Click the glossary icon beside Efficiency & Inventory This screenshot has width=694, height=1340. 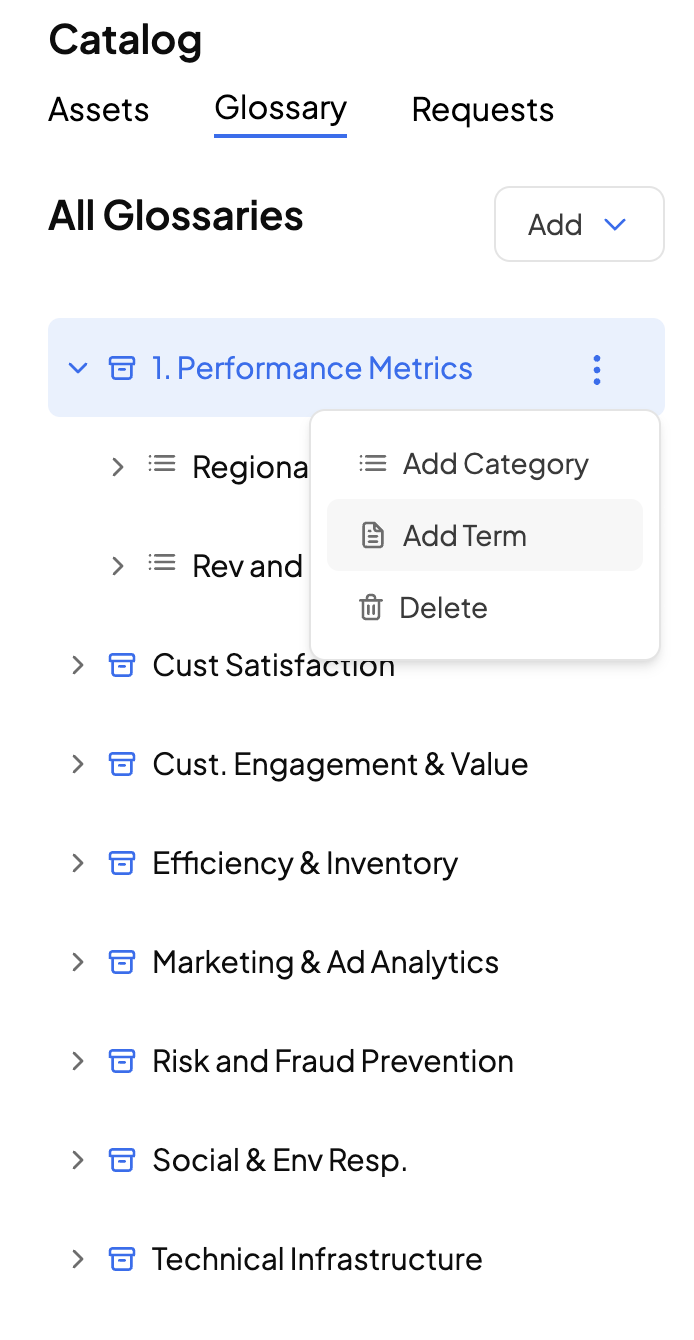click(x=121, y=863)
